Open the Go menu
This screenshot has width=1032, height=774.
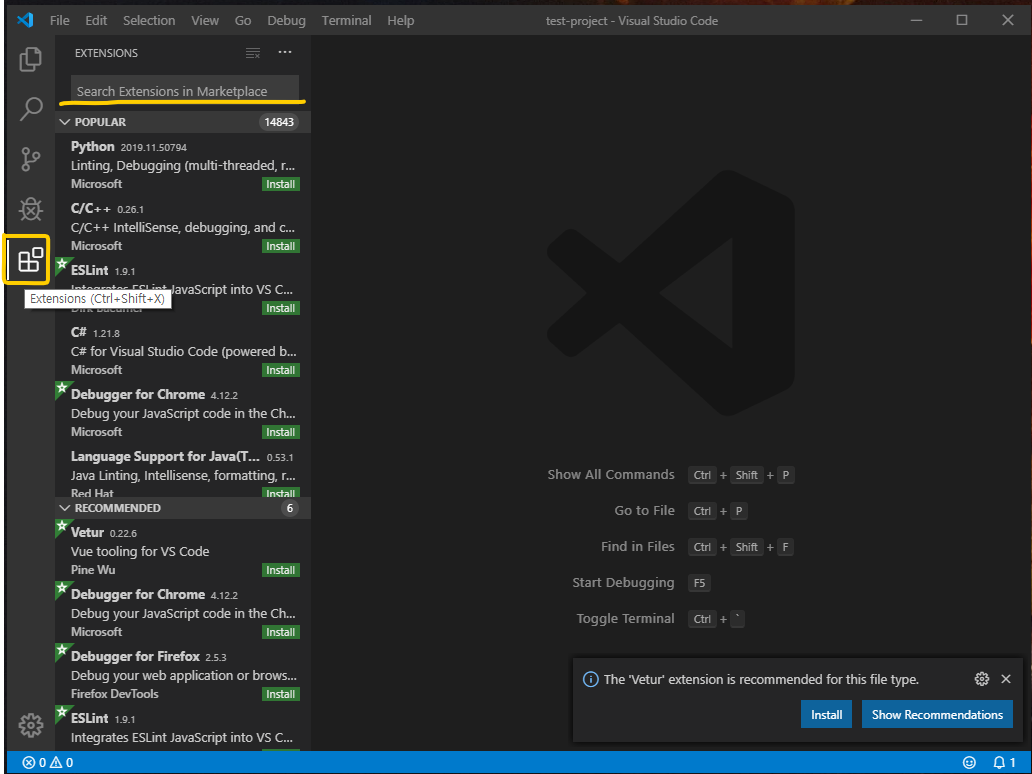(243, 20)
